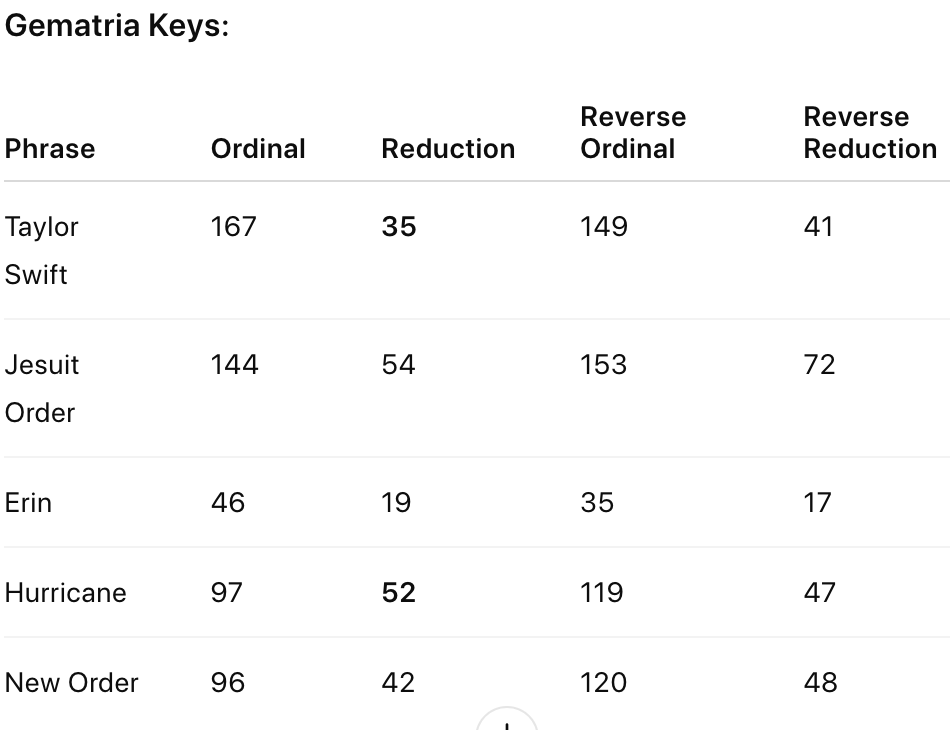Click the Ordinal value 144
The image size is (950, 730).
[x=234, y=365]
